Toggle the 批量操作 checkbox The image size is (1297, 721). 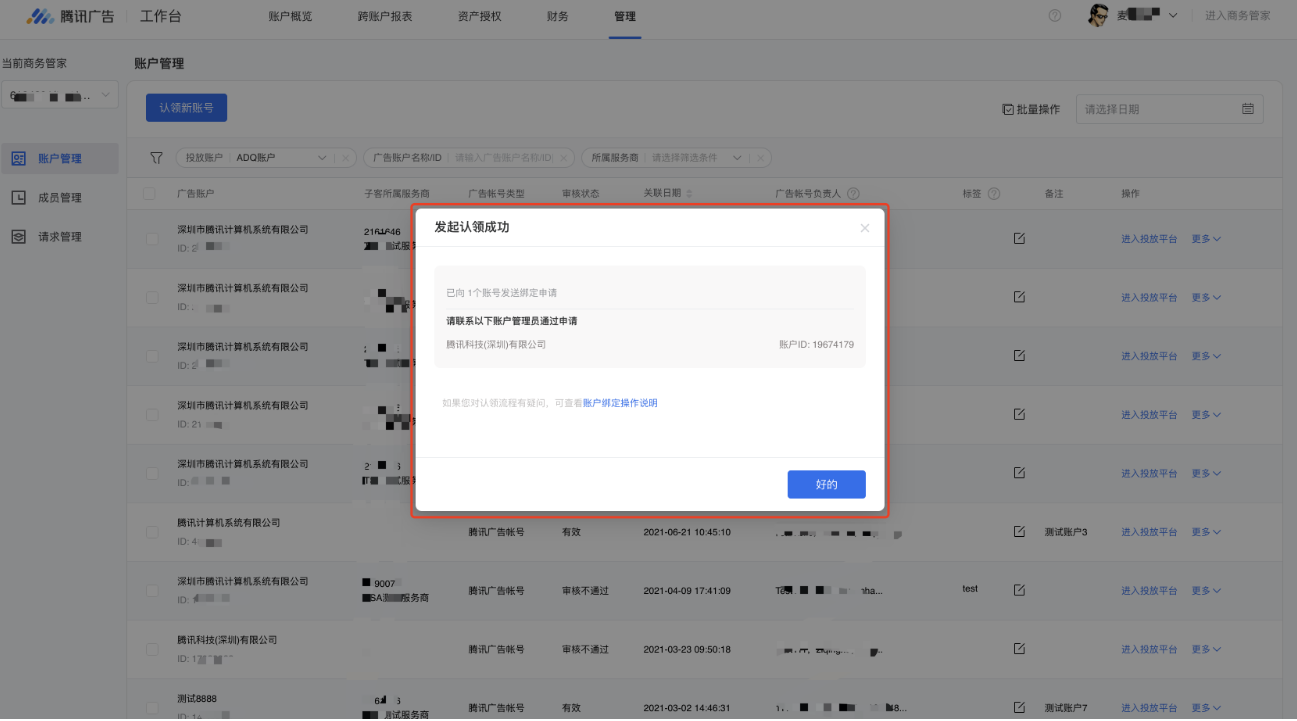coord(1008,109)
